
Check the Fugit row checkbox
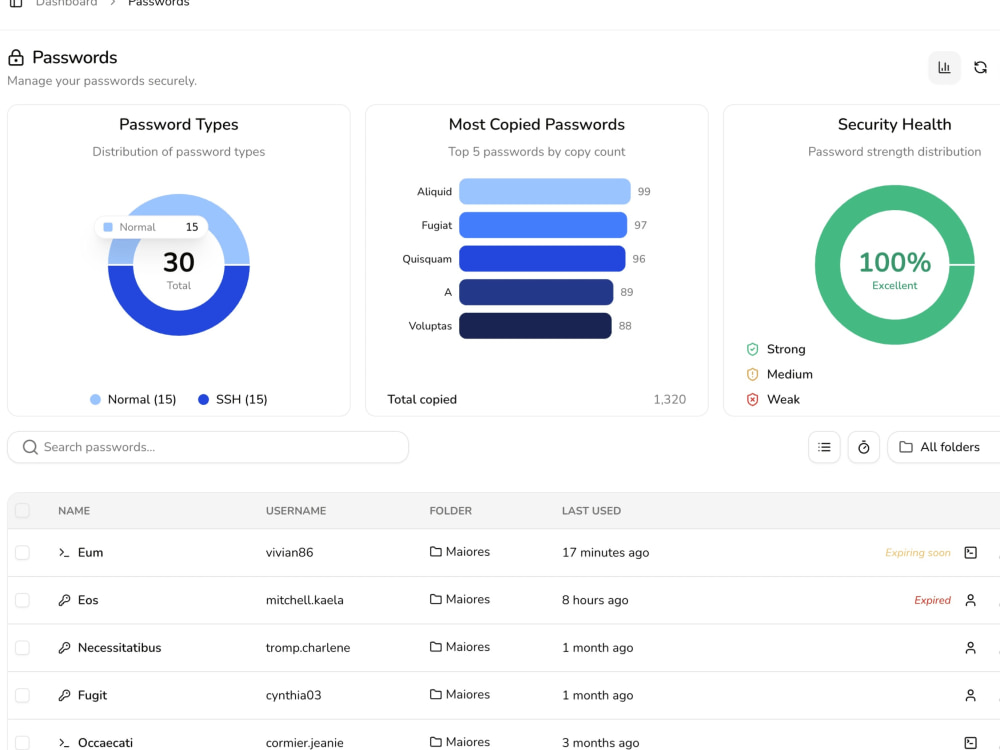pos(22,695)
